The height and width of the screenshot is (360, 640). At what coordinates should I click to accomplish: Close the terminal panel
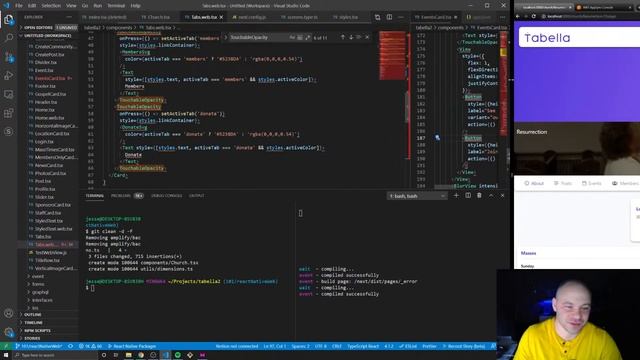pos(502,196)
